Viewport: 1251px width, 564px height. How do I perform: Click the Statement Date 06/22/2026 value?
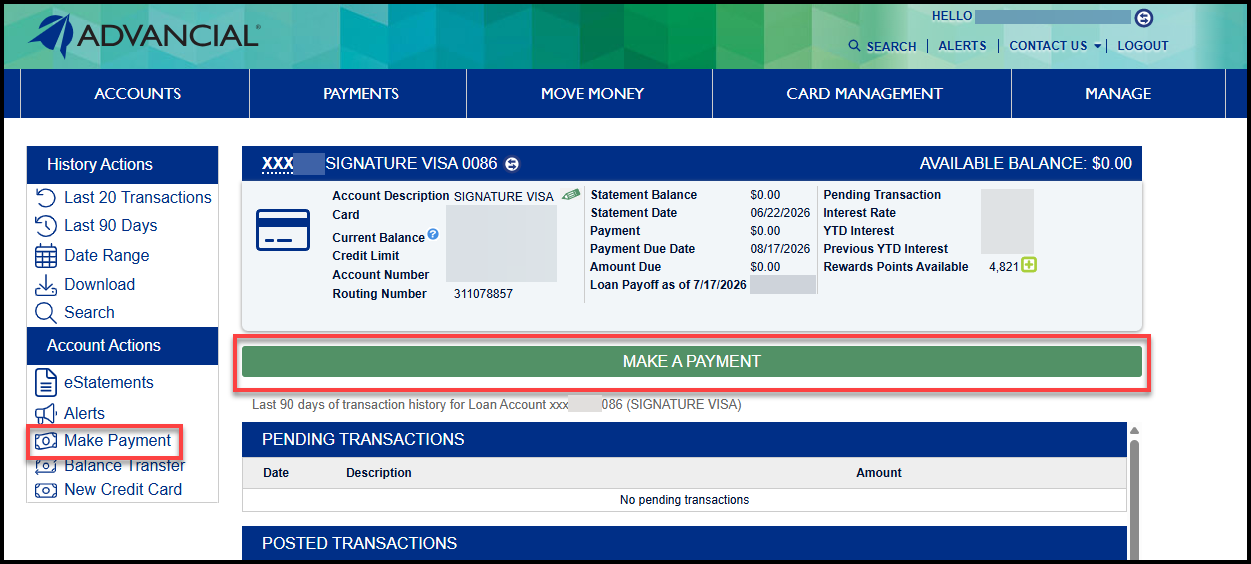coord(779,213)
